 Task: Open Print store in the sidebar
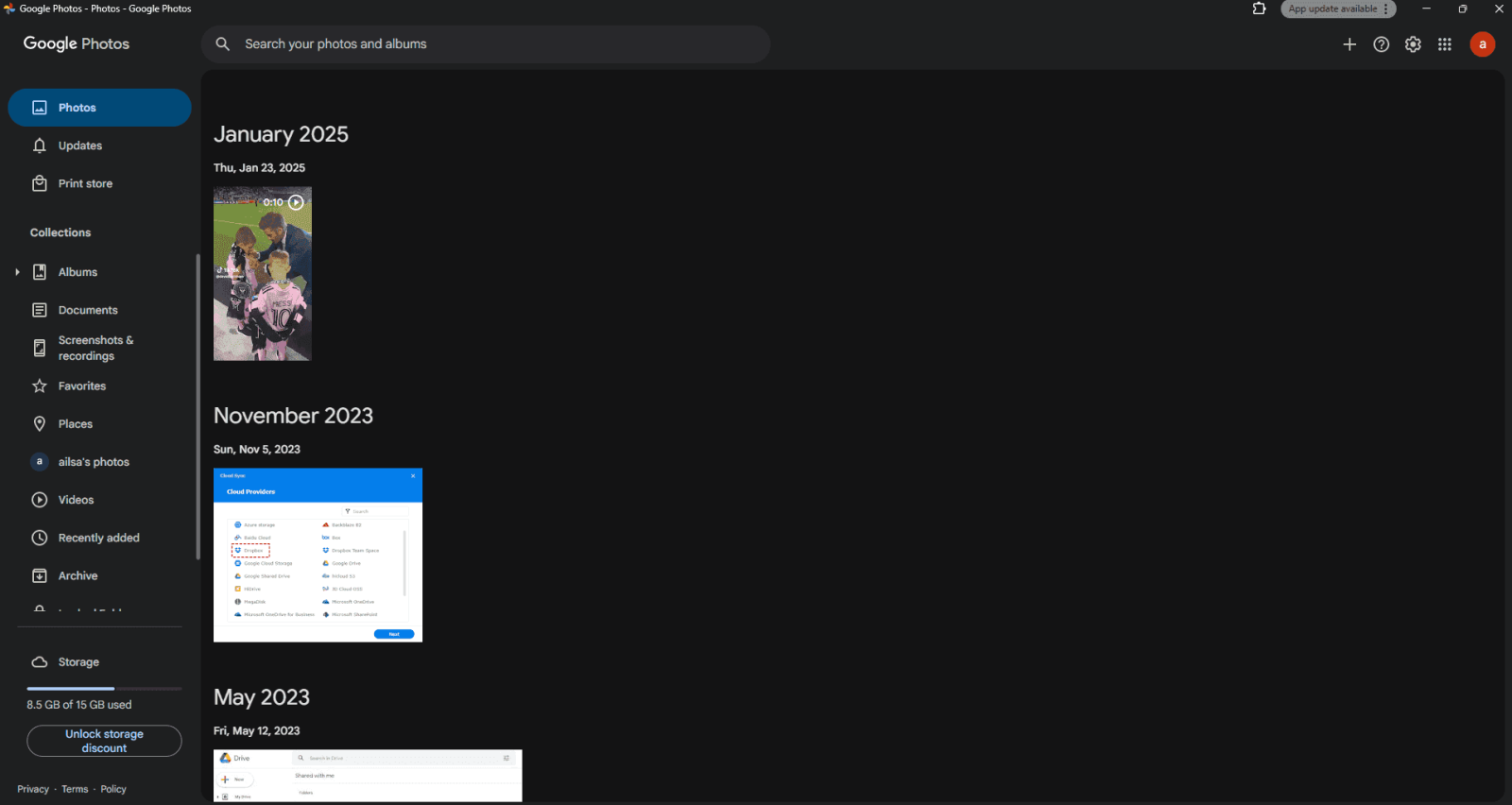point(99,183)
